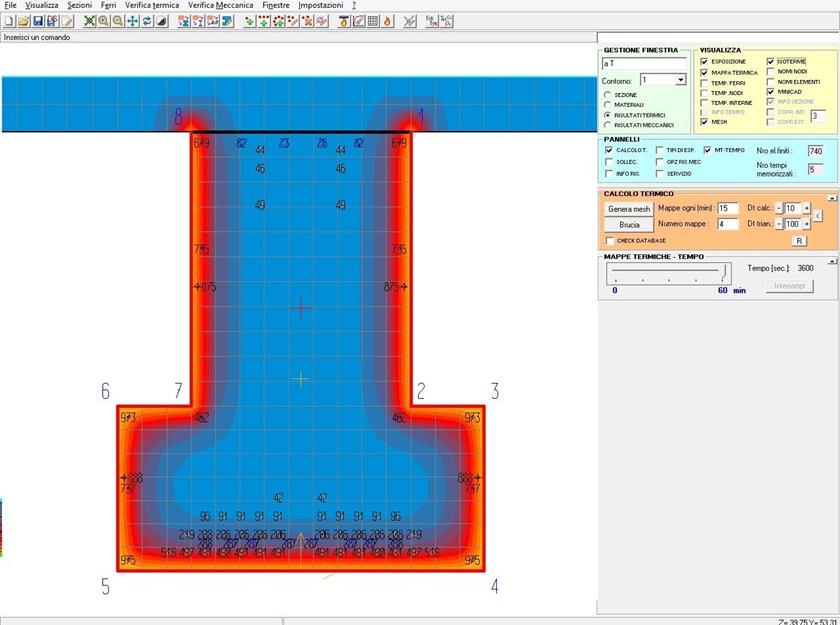Click the Brucia button
The height and width of the screenshot is (625, 840).
629,225
